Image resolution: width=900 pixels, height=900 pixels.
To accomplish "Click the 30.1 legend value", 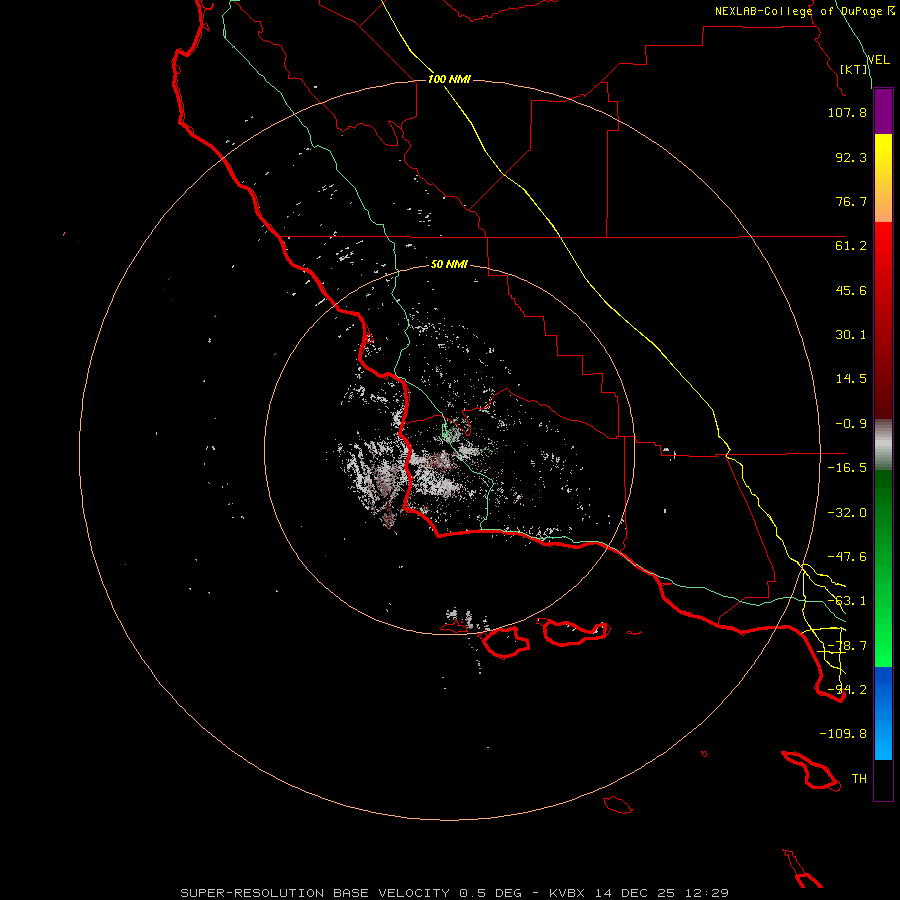I will (x=851, y=335).
